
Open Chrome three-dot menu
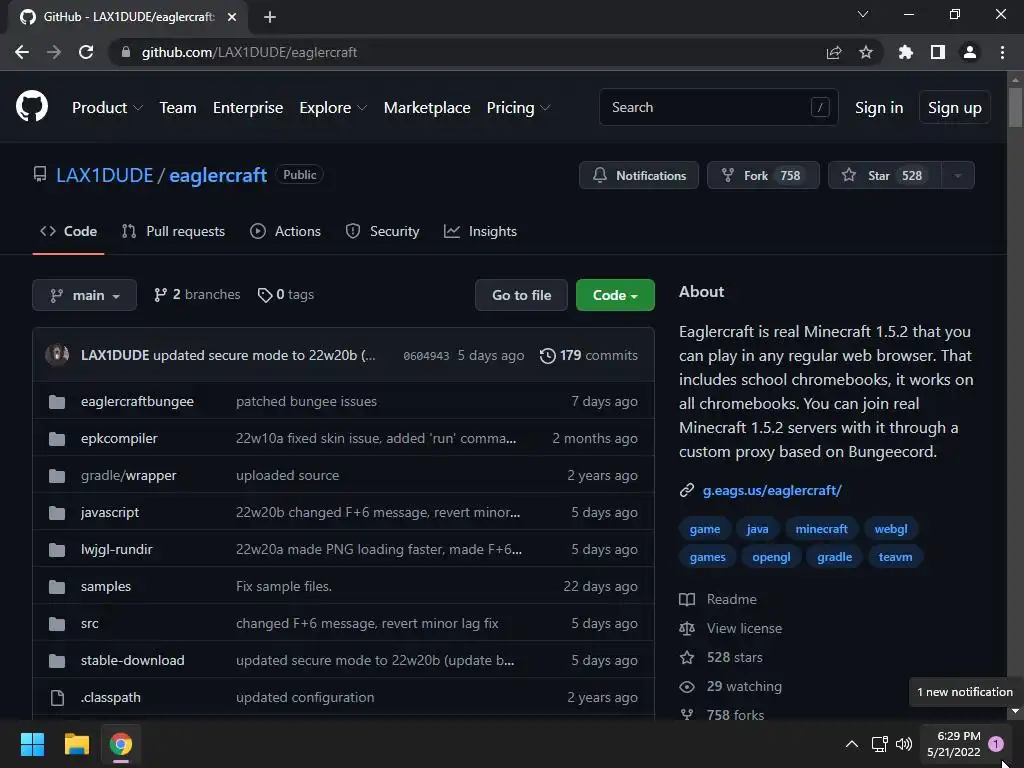pyautogui.click(x=1002, y=52)
